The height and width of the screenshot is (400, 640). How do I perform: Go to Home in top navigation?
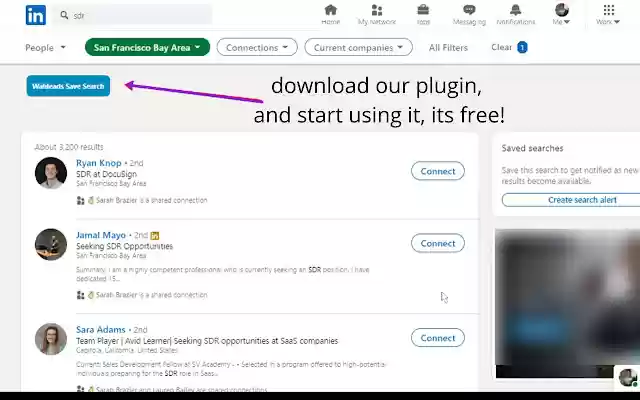(x=331, y=15)
